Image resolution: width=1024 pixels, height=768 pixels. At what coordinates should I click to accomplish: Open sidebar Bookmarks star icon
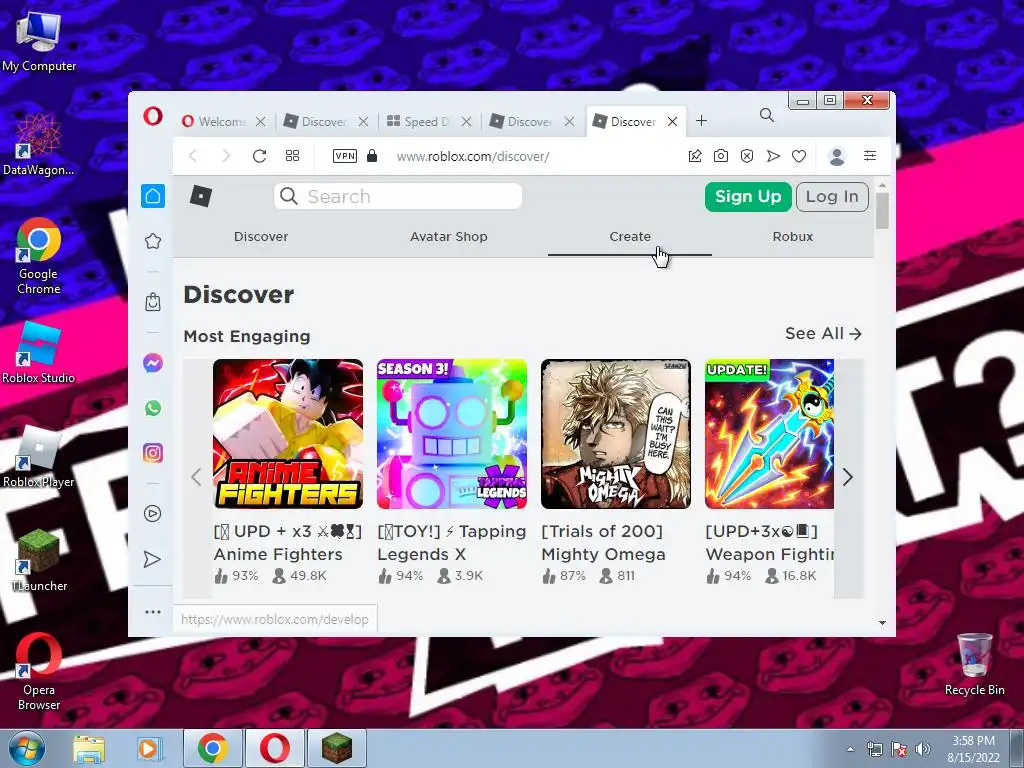pyautogui.click(x=153, y=241)
